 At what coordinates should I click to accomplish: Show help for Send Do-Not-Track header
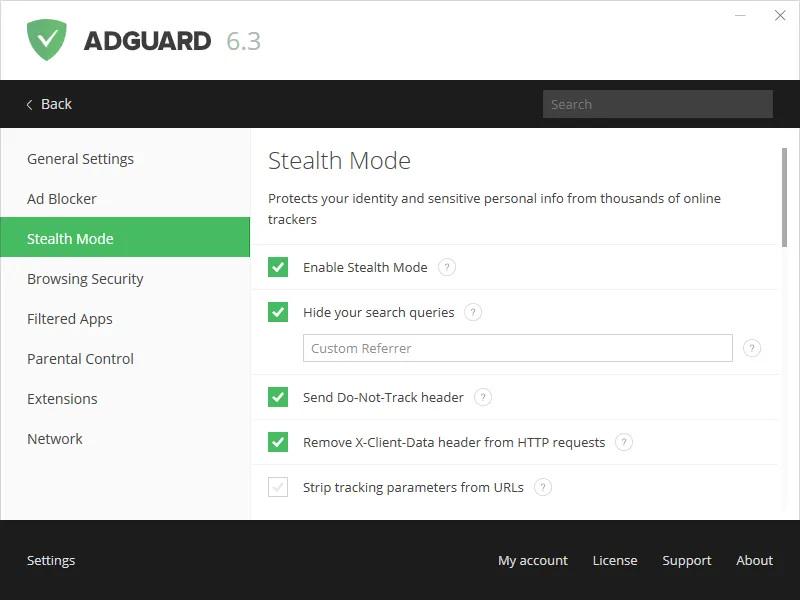pyautogui.click(x=483, y=397)
